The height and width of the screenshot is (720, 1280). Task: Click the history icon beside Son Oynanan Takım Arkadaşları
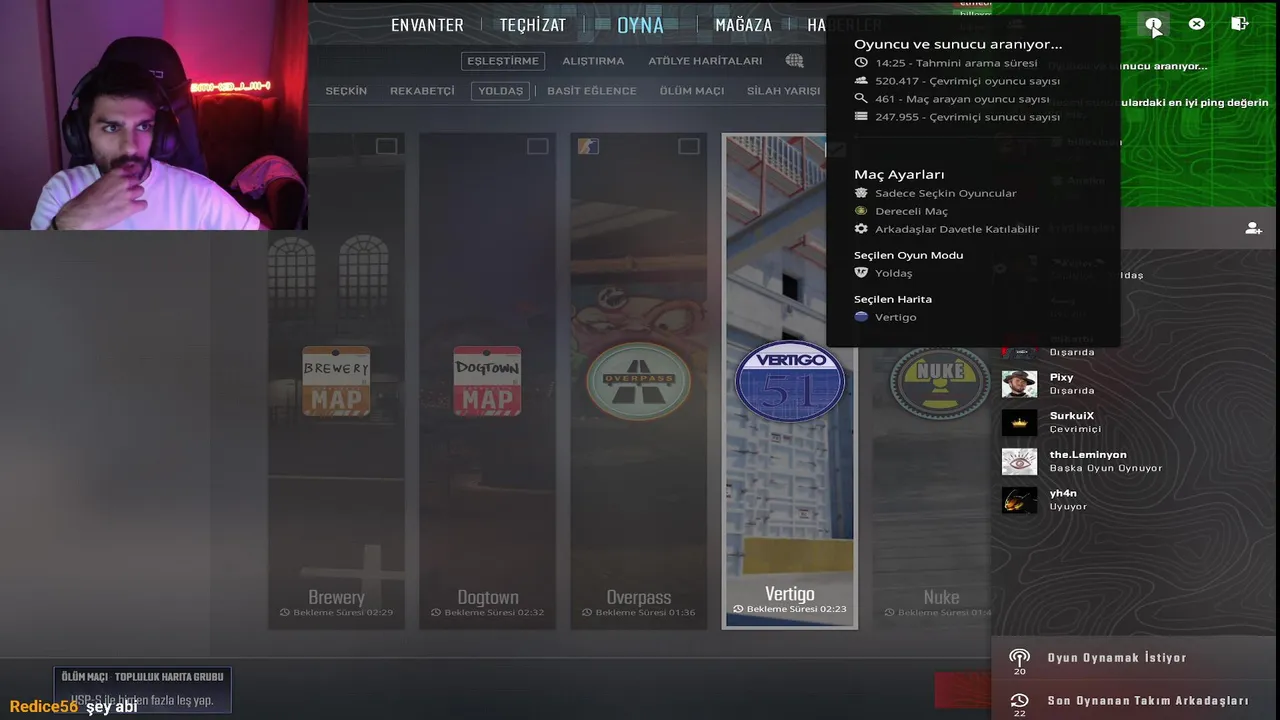tap(1019, 700)
